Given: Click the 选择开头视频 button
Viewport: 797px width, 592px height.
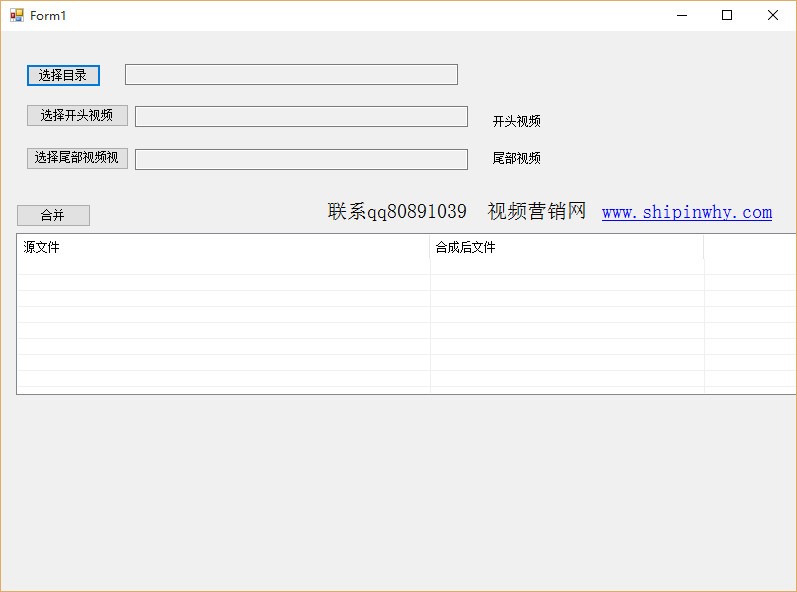Looking at the screenshot, I should pyautogui.click(x=77, y=115).
